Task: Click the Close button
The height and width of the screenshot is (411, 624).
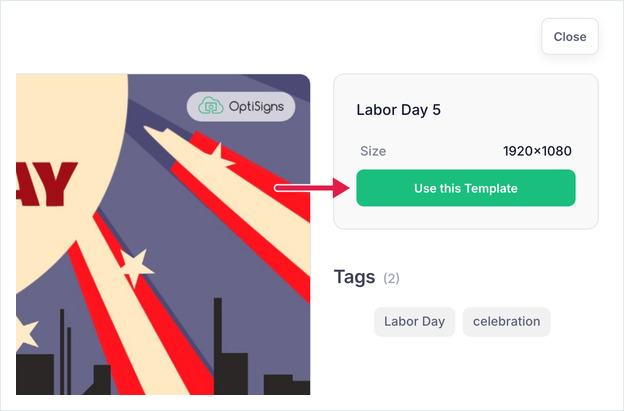Action: pyautogui.click(x=569, y=37)
